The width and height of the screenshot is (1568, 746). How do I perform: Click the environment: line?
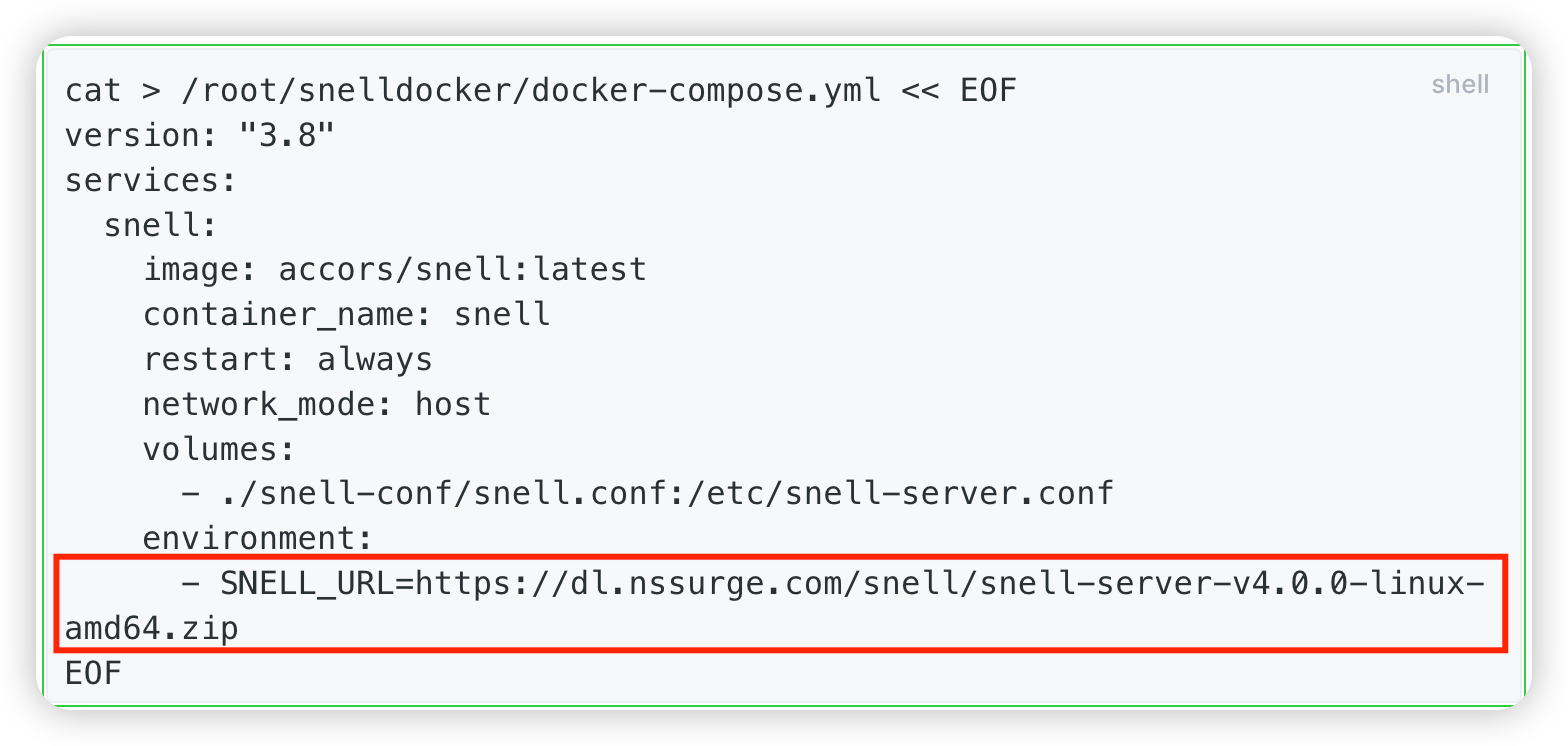coord(257,539)
